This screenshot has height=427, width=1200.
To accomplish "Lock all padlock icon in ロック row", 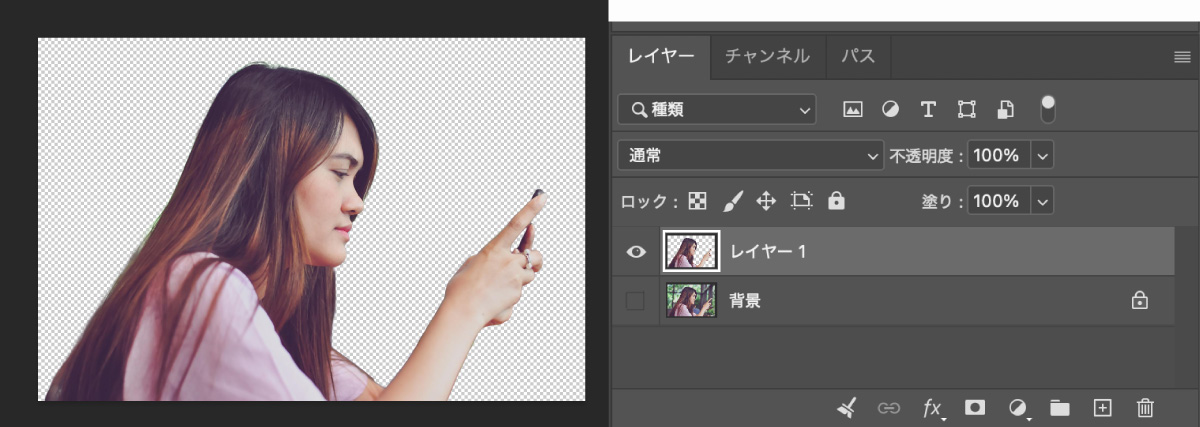I will click(836, 202).
